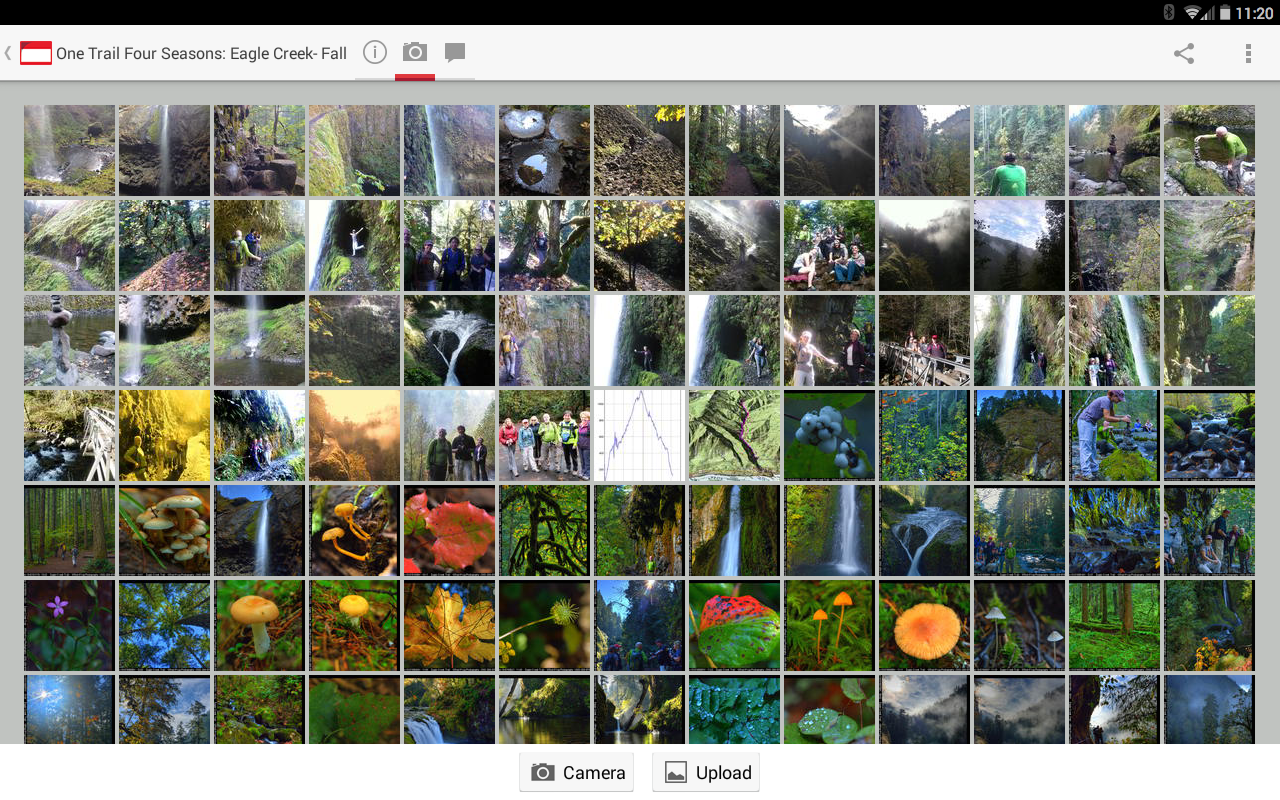
Task: Open the three-dot overflow menu
Action: coord(1248,54)
